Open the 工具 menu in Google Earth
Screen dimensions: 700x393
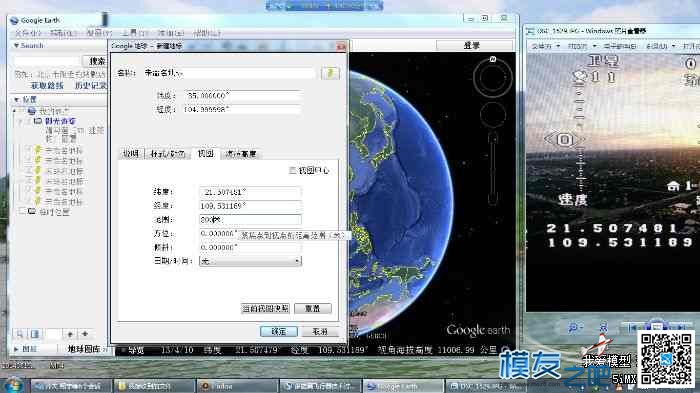click(134, 33)
